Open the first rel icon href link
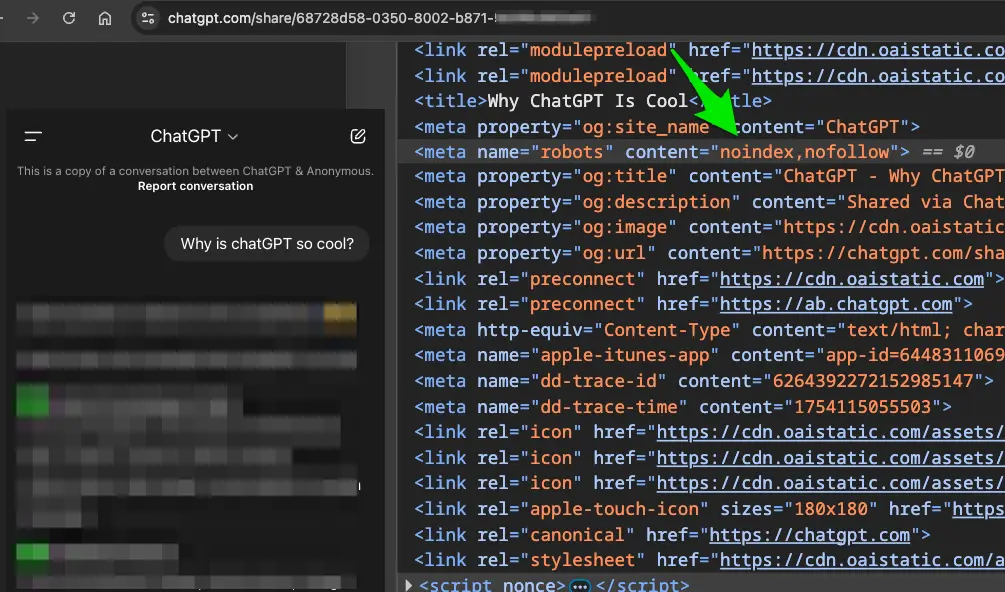Screen dimensions: 1005x592 [x=831, y=432]
